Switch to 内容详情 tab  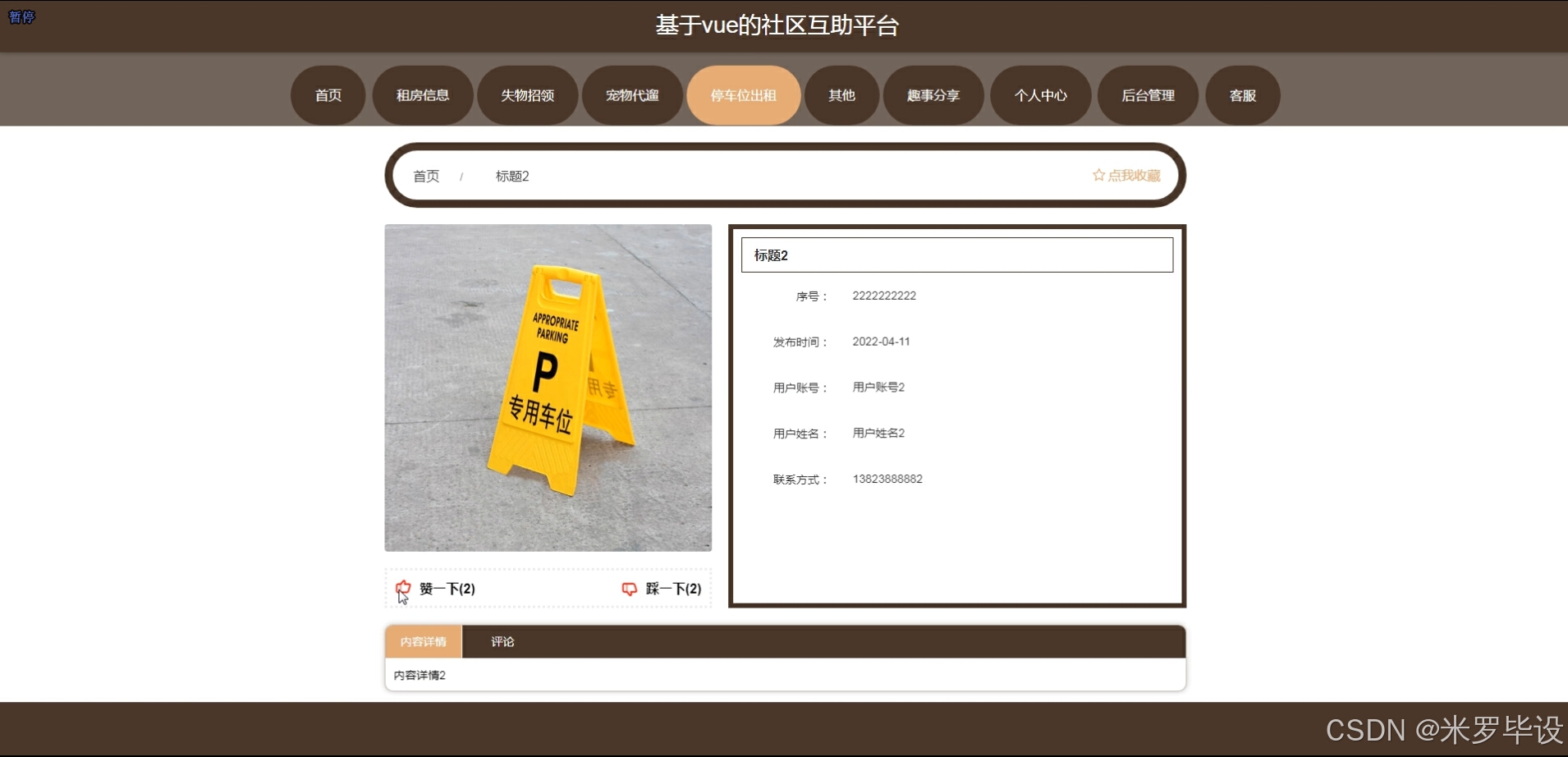(424, 641)
